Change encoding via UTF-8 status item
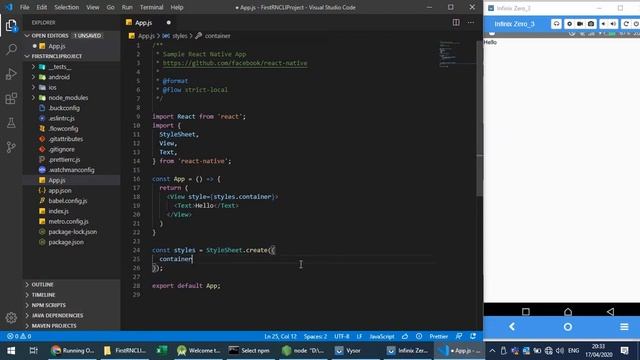 [x=342, y=336]
